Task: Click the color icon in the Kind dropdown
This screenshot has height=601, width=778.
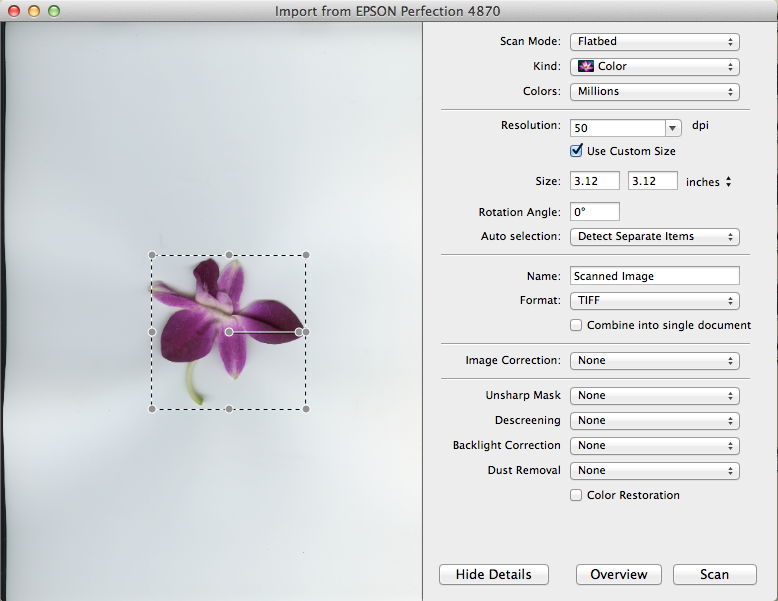Action: pos(586,67)
